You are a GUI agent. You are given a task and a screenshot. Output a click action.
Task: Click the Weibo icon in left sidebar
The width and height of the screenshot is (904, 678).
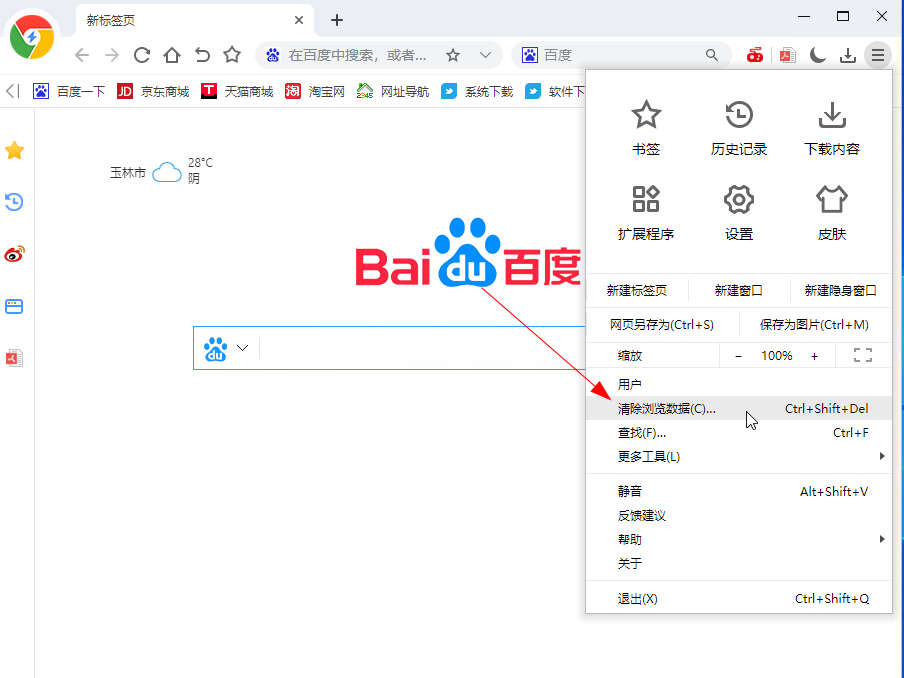point(14,254)
